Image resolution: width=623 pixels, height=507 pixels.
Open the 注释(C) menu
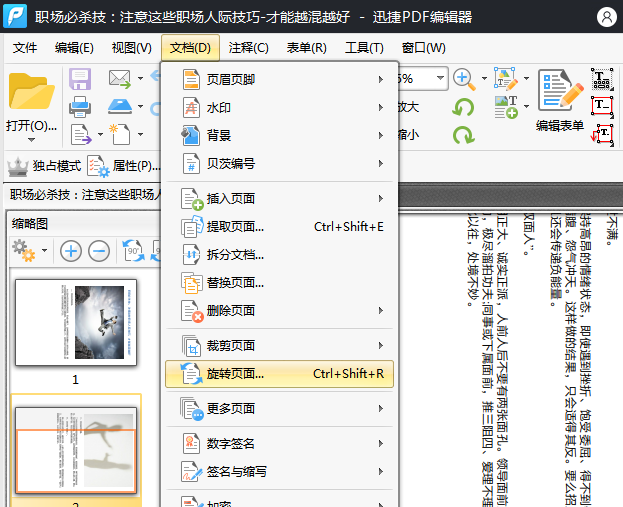pos(249,48)
